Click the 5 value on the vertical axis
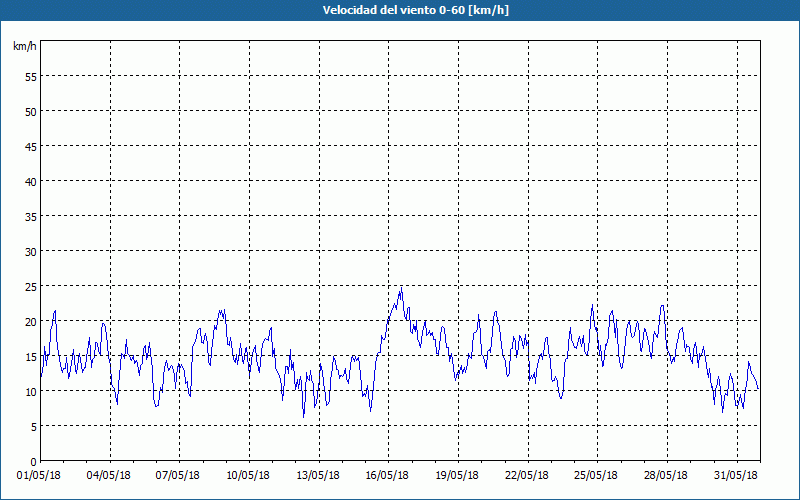 coord(34,427)
